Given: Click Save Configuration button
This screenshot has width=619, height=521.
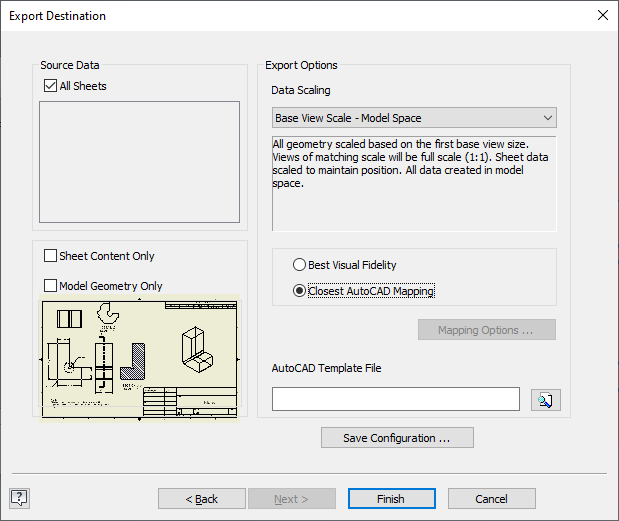Looking at the screenshot, I should click(x=397, y=438).
